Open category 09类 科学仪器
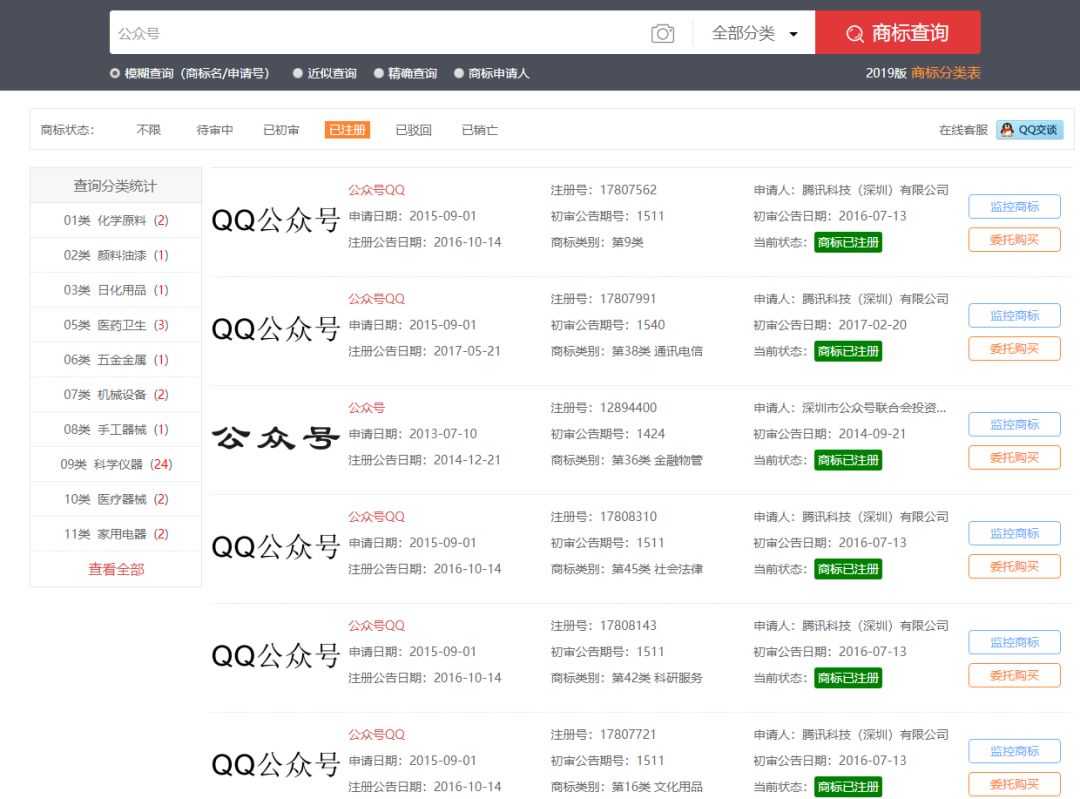The height and width of the screenshot is (799, 1080). pos(116,464)
